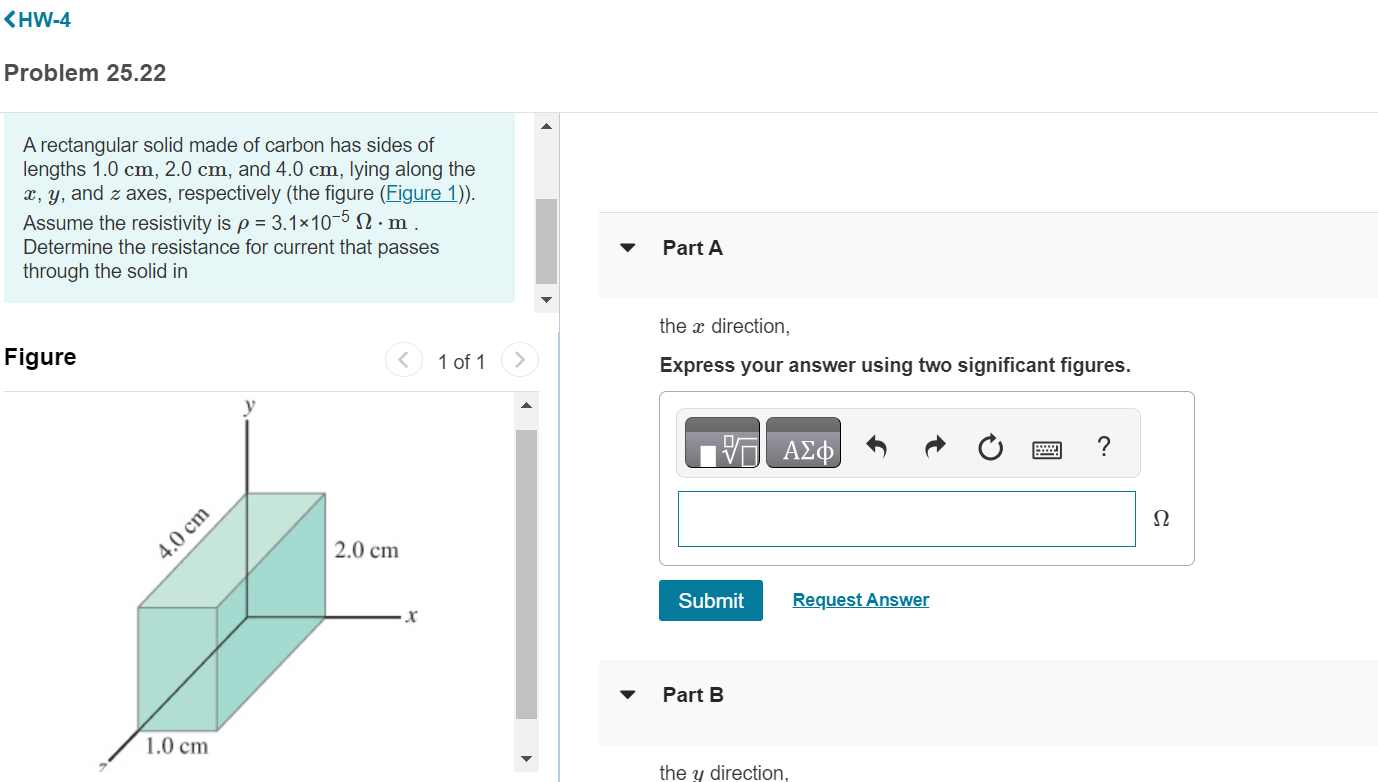
Task: Go back to HW-4 assignment
Action: click(37, 20)
